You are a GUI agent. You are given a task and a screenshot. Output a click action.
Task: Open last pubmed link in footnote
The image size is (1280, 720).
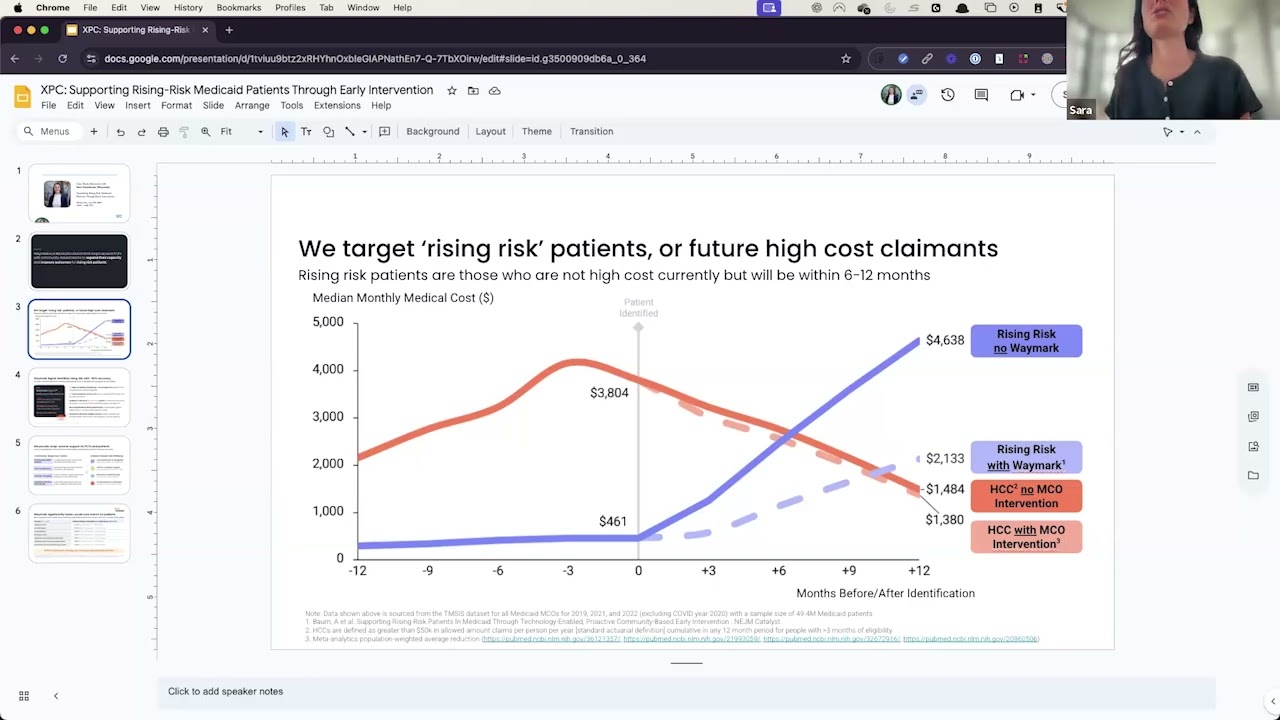pyautogui.click(x=971, y=639)
